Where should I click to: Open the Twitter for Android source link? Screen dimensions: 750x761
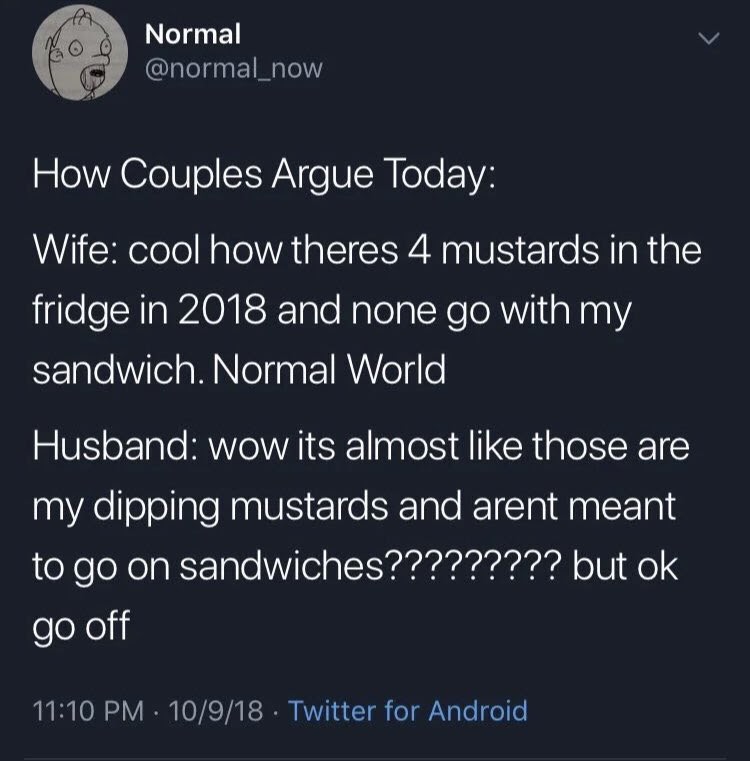click(x=408, y=711)
